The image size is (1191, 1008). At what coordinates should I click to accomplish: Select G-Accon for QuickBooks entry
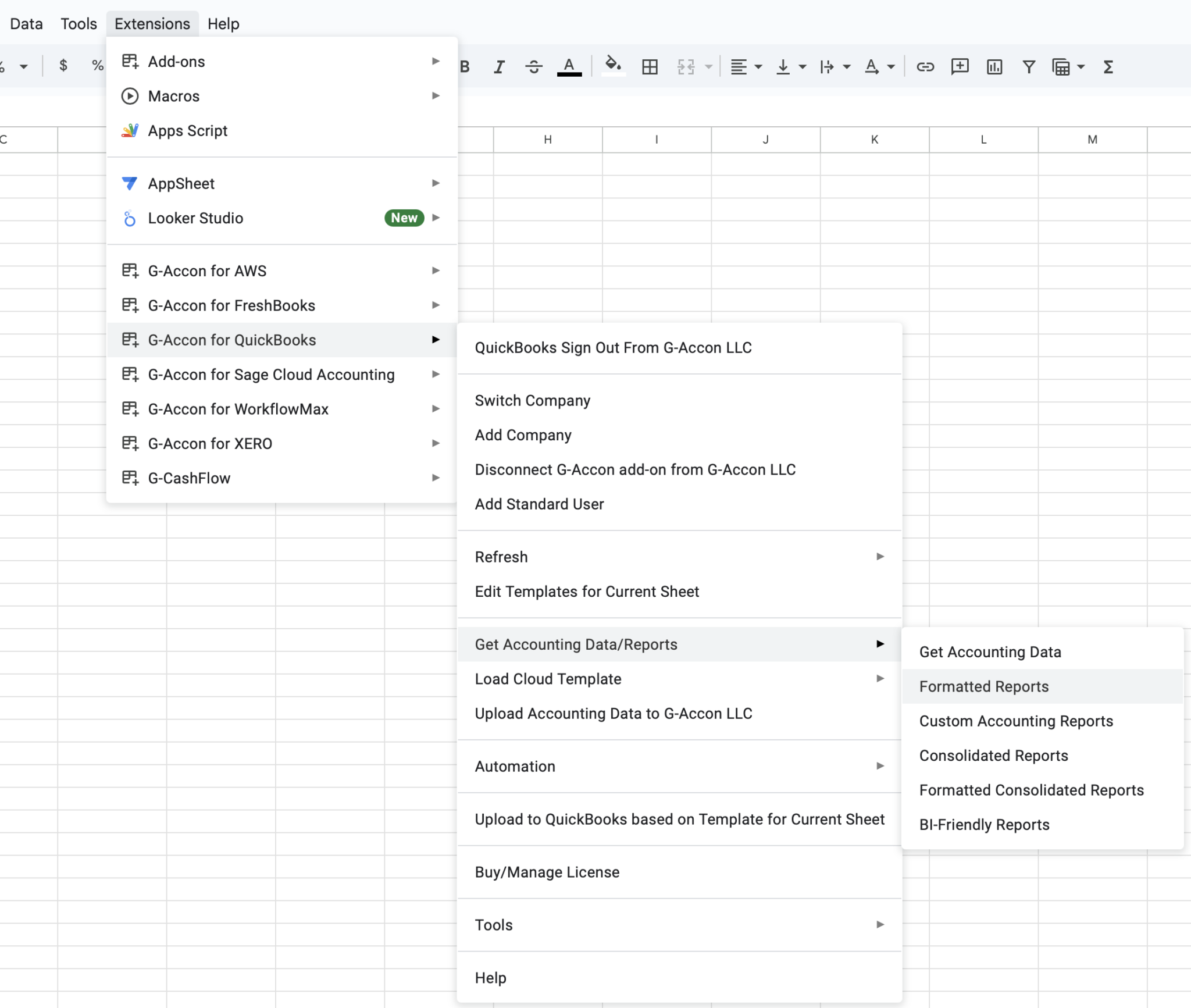click(x=282, y=340)
